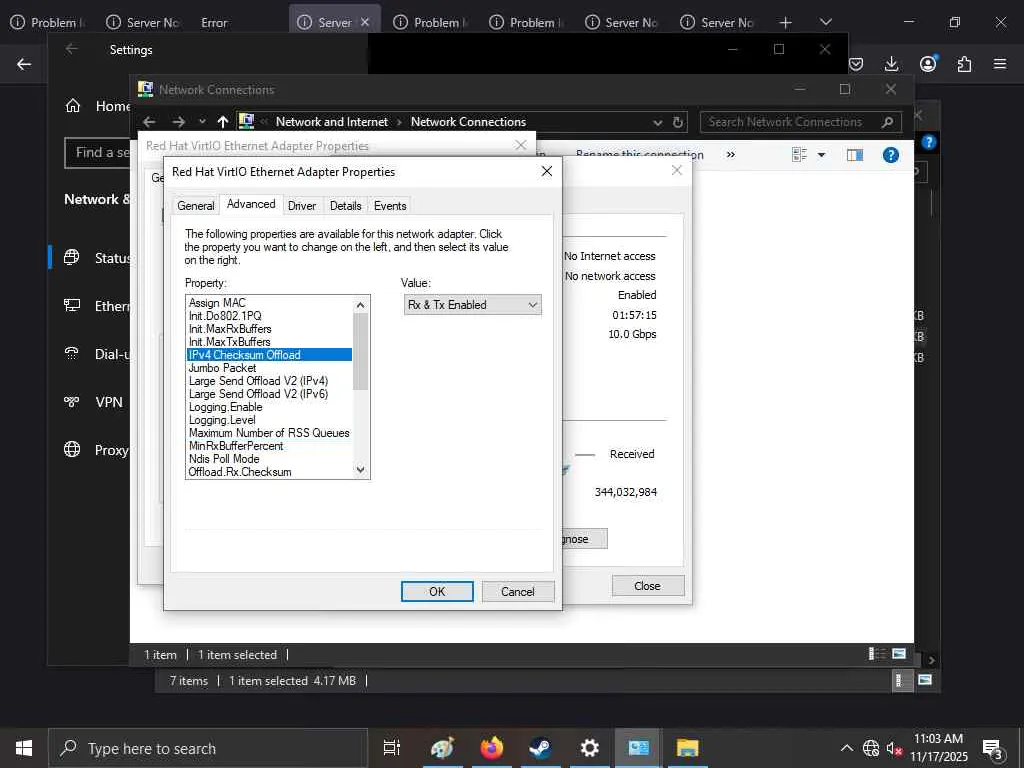Open the Windows Start menu
1024x768 pixels.
(x=24, y=748)
